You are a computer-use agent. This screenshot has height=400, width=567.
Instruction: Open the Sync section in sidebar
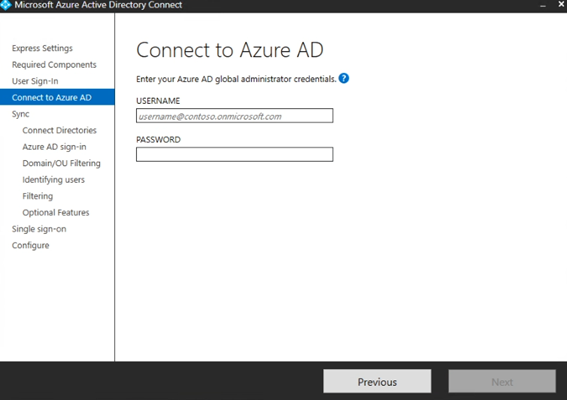point(20,114)
